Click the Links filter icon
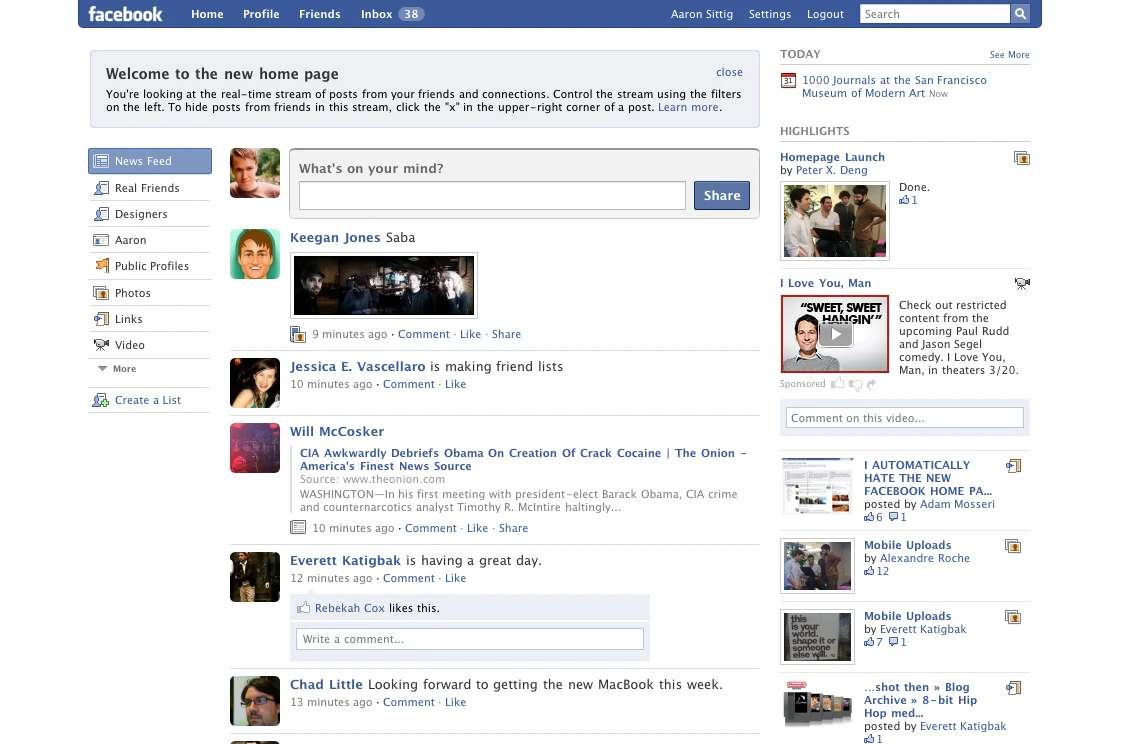Image resolution: width=1124 pixels, height=744 pixels. click(x=101, y=319)
